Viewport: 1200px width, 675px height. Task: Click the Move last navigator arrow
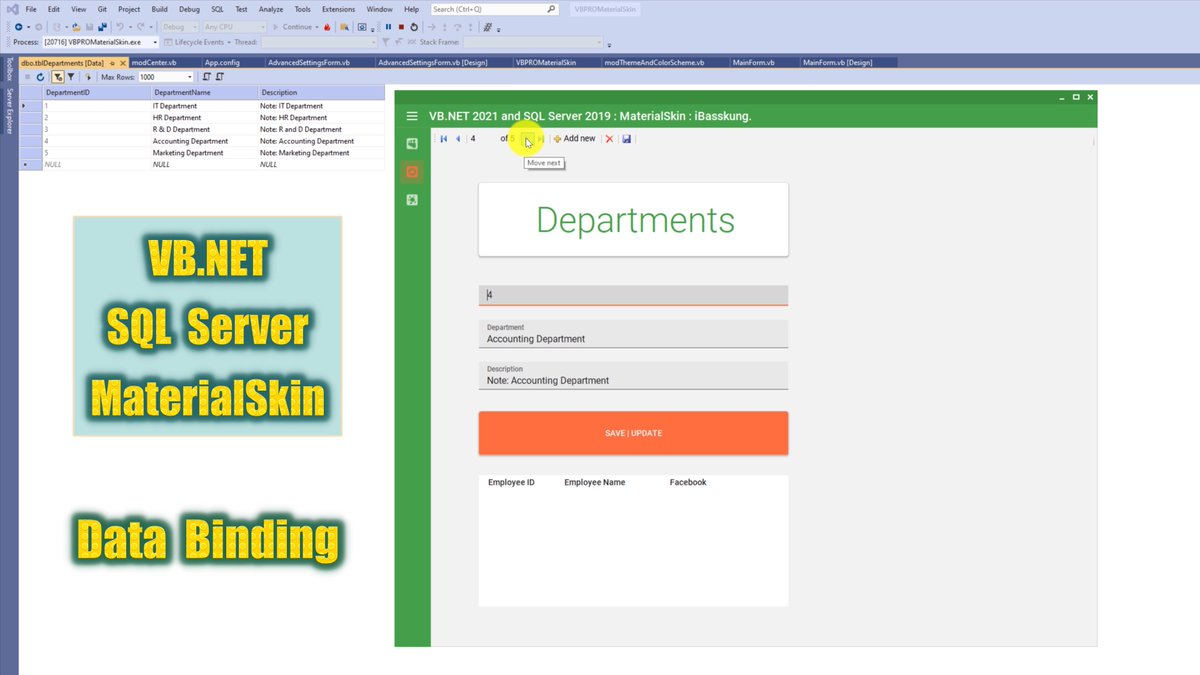pos(541,139)
